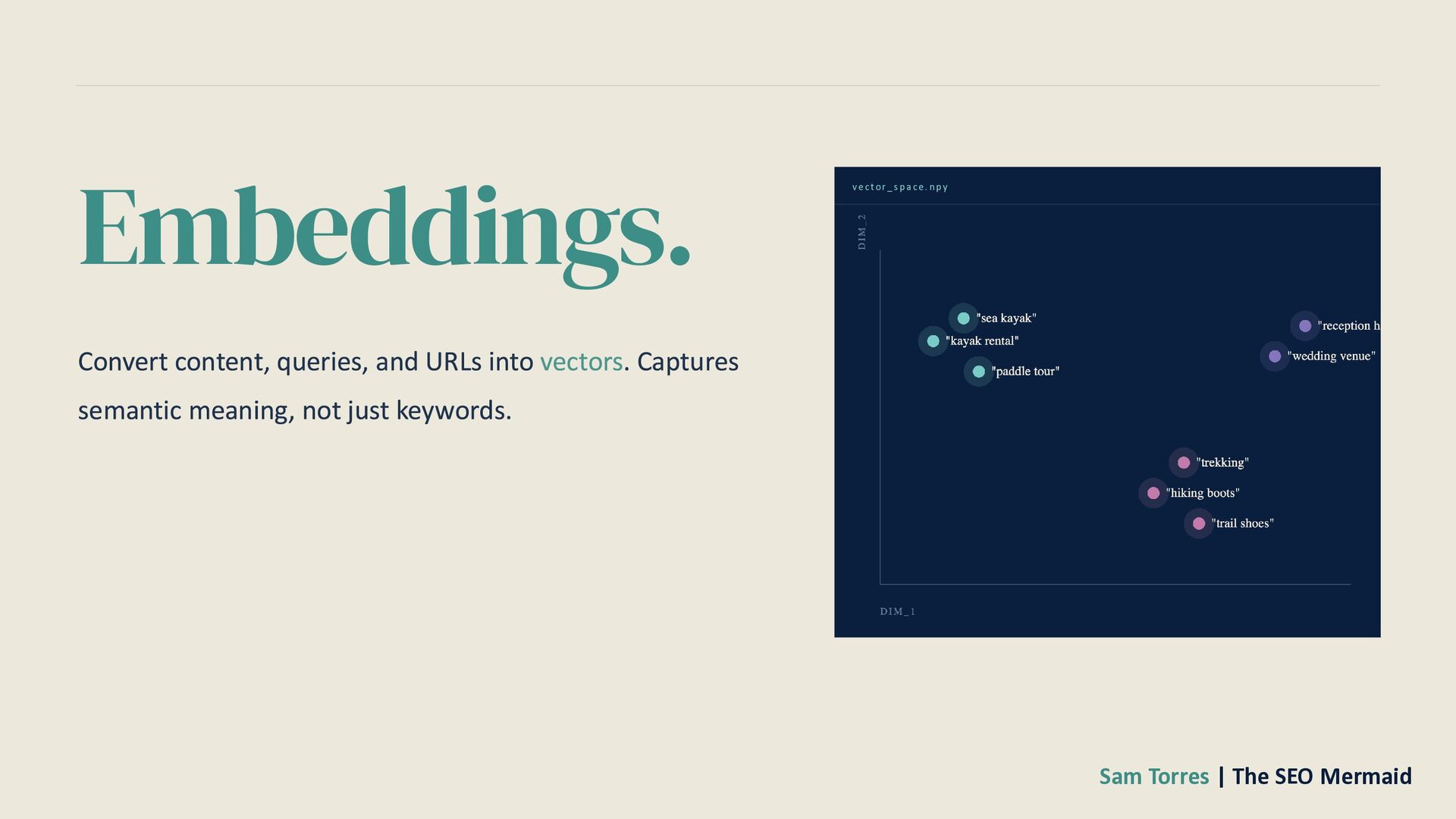Viewport: 1456px width, 819px height.
Task: Select the vector_space.npy title label
Action: pos(900,187)
